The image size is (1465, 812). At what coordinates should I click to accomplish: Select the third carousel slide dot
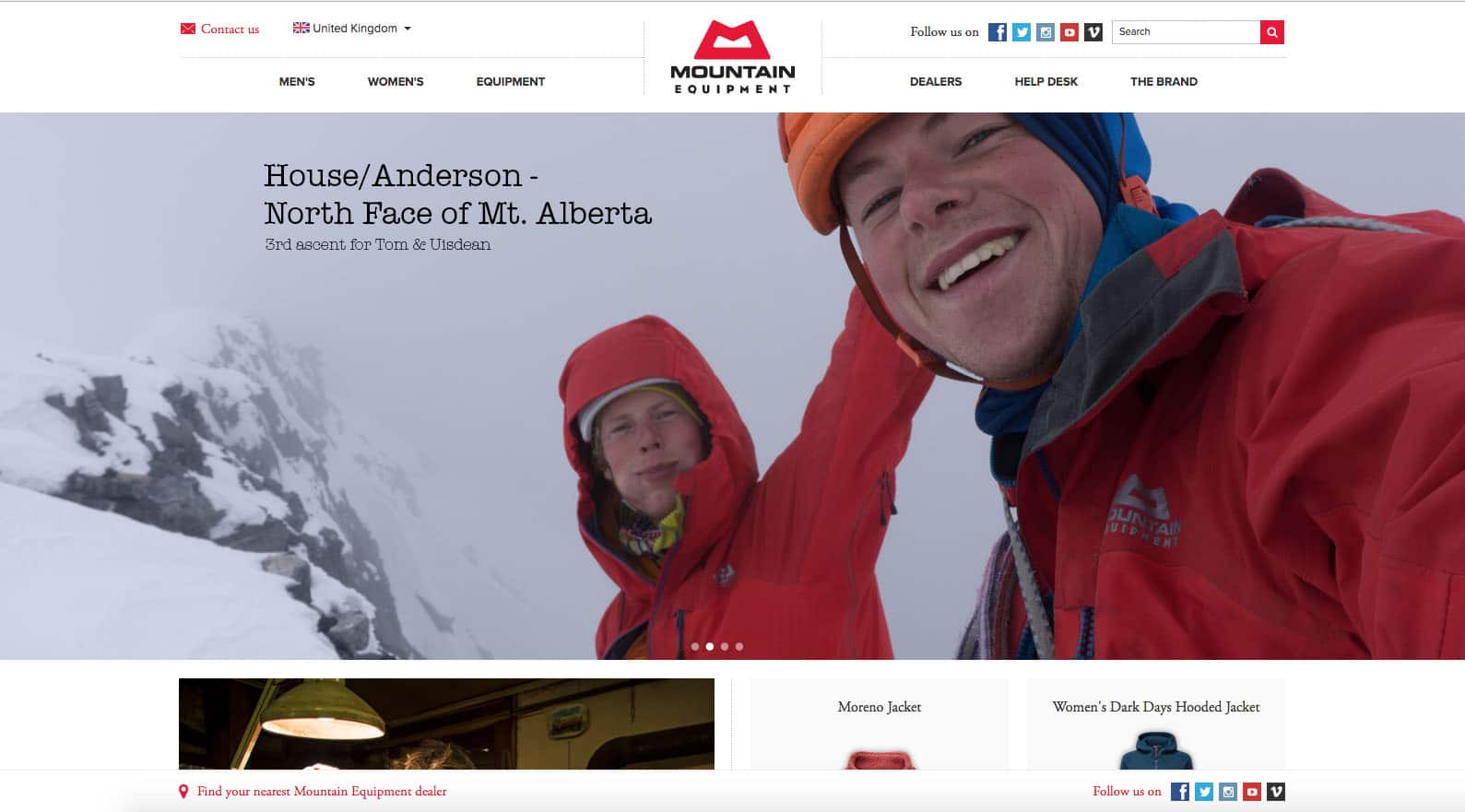coord(725,647)
